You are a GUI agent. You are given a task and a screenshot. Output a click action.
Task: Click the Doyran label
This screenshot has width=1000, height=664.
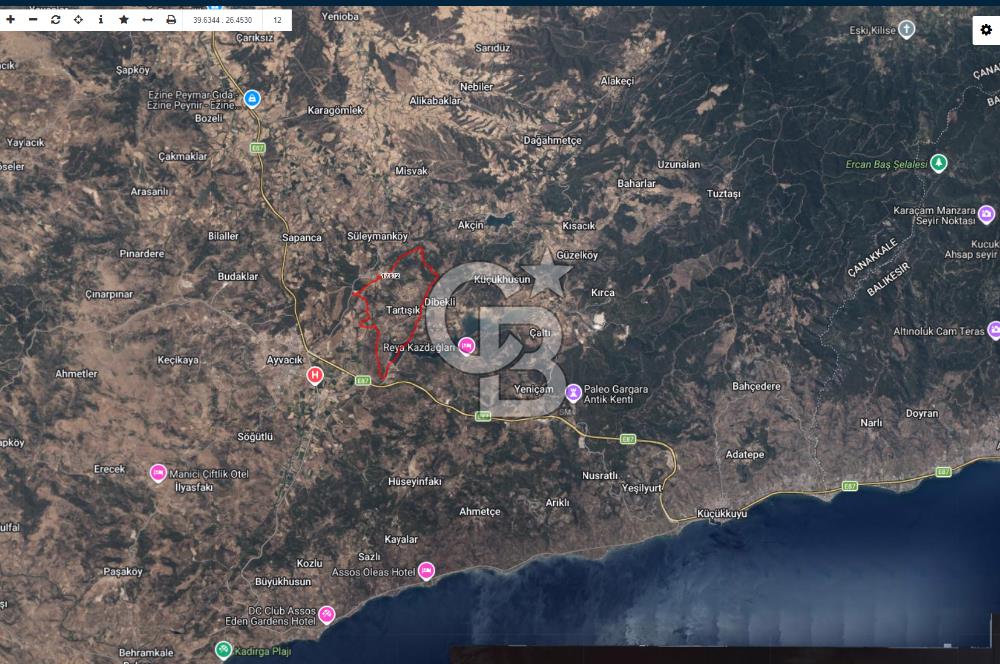pyautogui.click(x=922, y=413)
